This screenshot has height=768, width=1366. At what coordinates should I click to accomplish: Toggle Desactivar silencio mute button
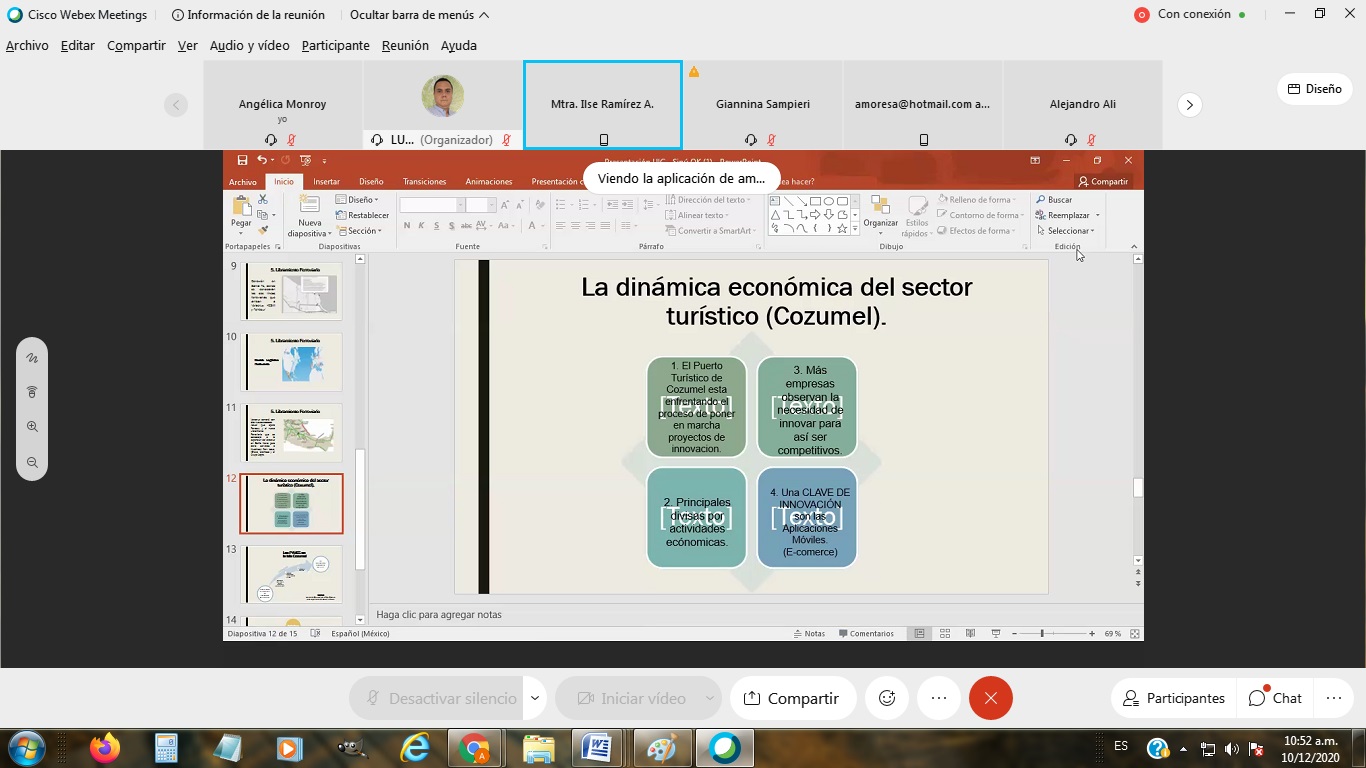coord(436,698)
